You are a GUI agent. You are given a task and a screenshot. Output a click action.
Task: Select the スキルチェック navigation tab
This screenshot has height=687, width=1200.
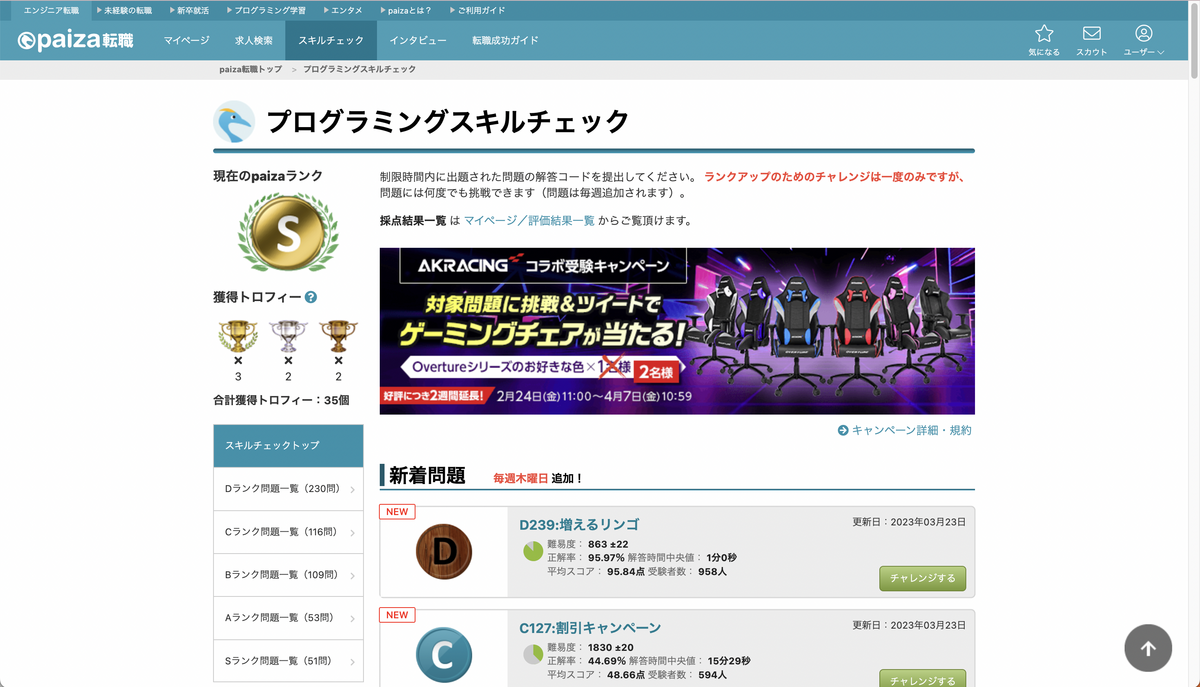(x=331, y=41)
